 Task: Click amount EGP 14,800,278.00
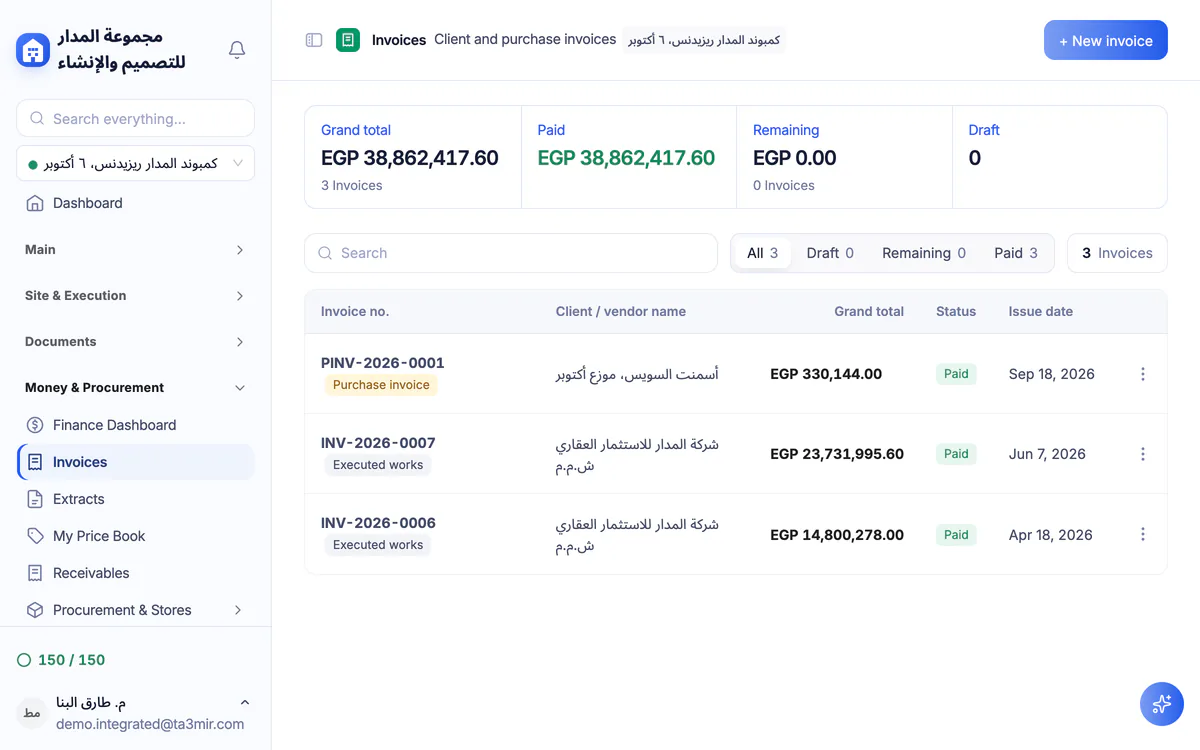(837, 535)
